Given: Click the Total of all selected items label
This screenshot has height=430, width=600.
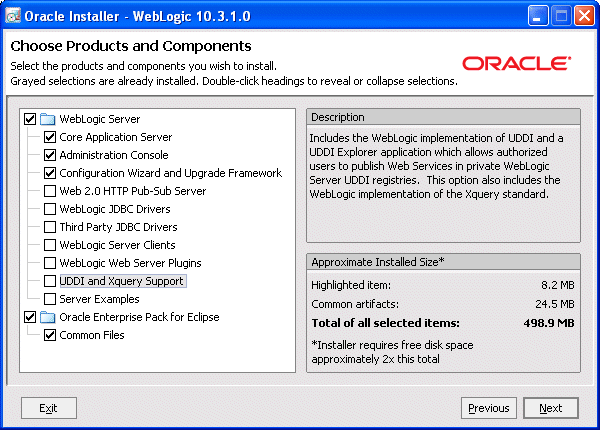Looking at the screenshot, I should [x=385, y=323].
